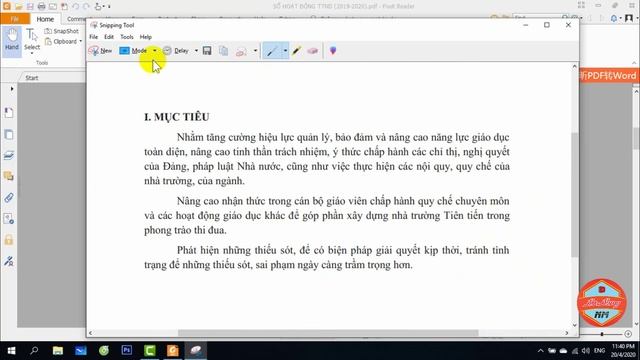This screenshot has height=360, width=640.
Task: Click the volume speaker tray icon
Action: point(586,351)
